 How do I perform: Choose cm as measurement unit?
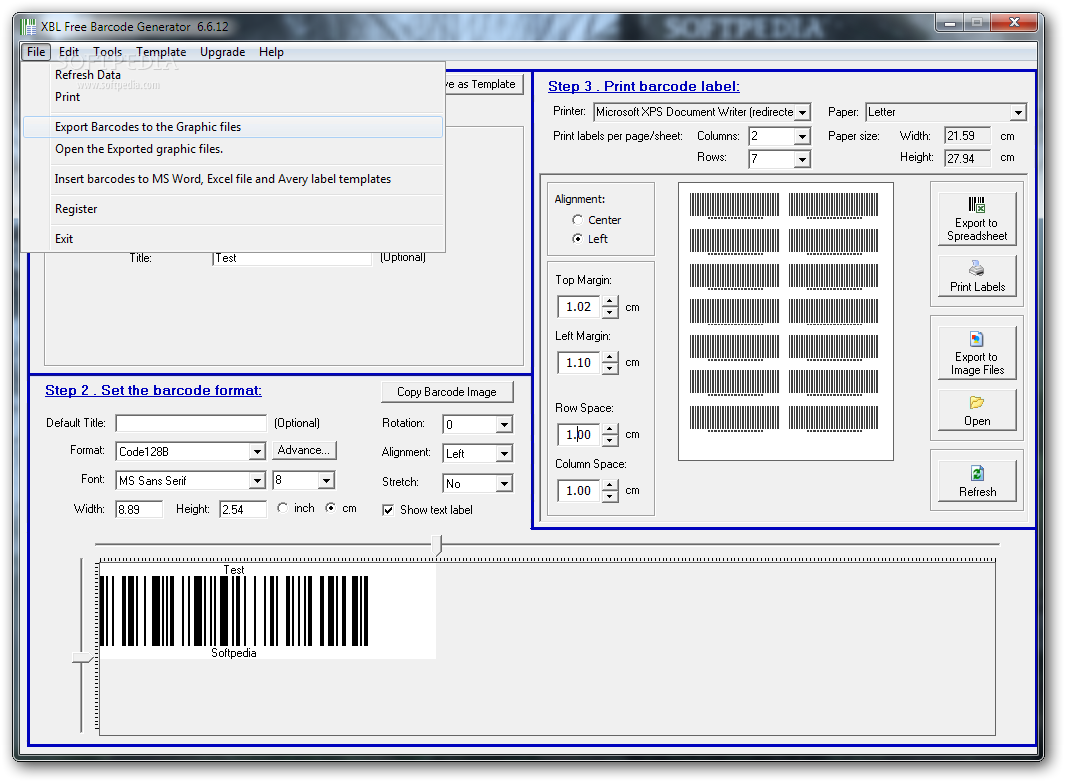point(330,508)
